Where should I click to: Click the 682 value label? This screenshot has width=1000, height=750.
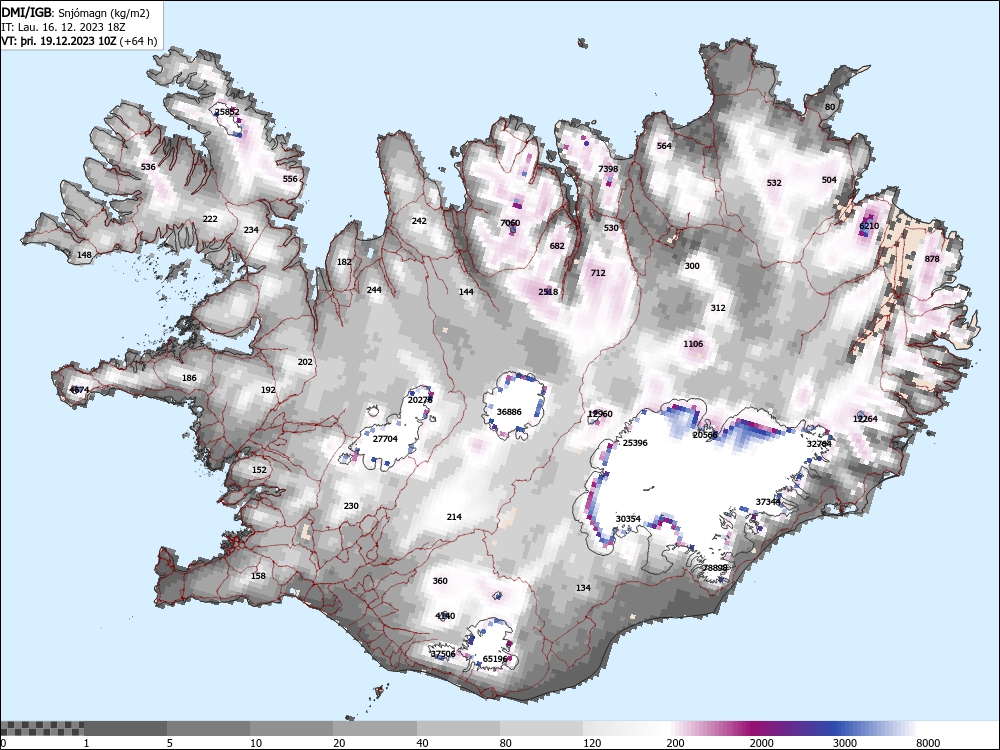(557, 246)
